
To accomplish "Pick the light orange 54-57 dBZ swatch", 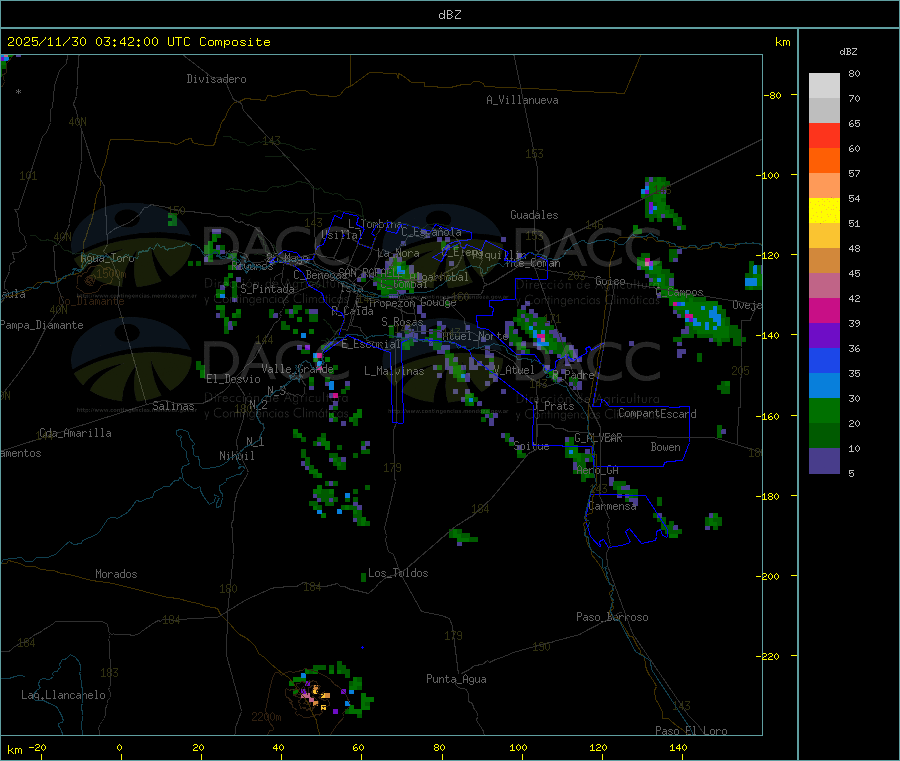I will coord(824,186).
